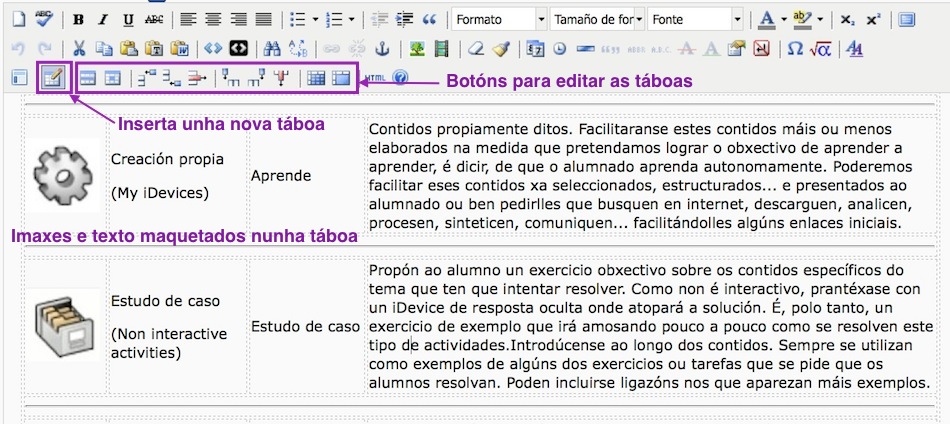This screenshot has width=950, height=424.
Task: Expand the text color picker arrow
Action: [x=784, y=19]
